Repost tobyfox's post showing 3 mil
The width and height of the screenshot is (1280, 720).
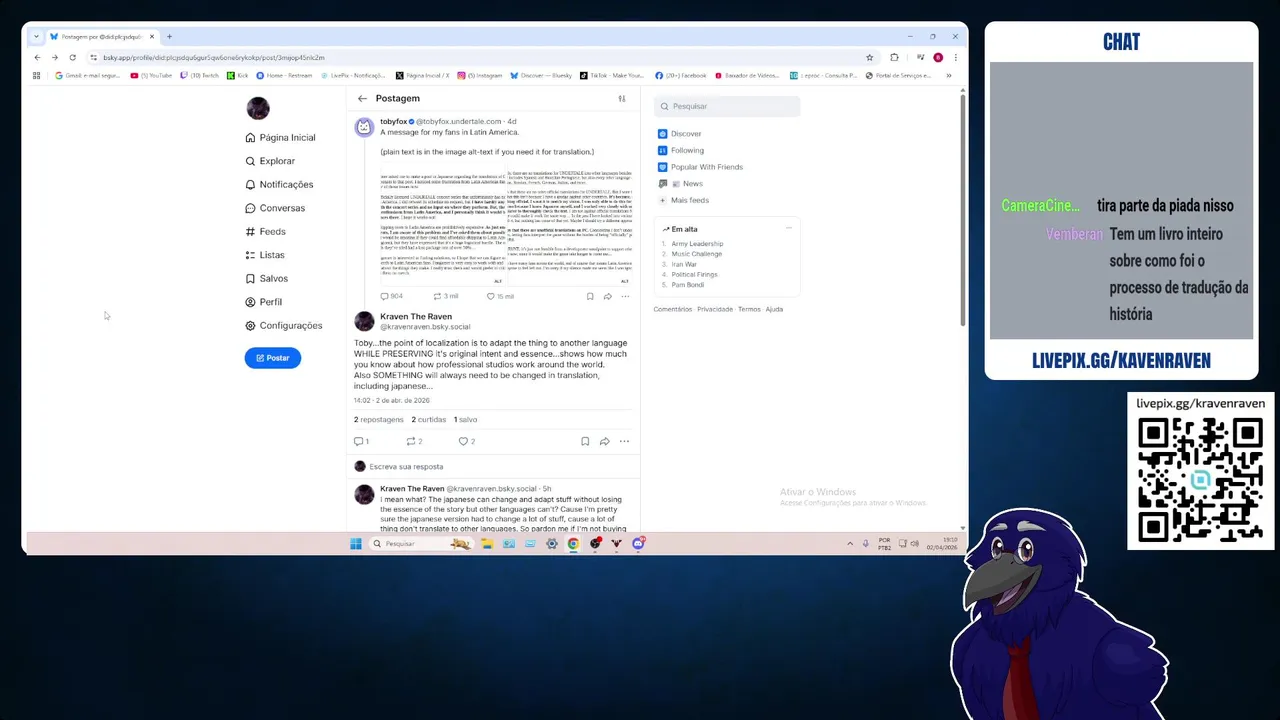[445, 296]
